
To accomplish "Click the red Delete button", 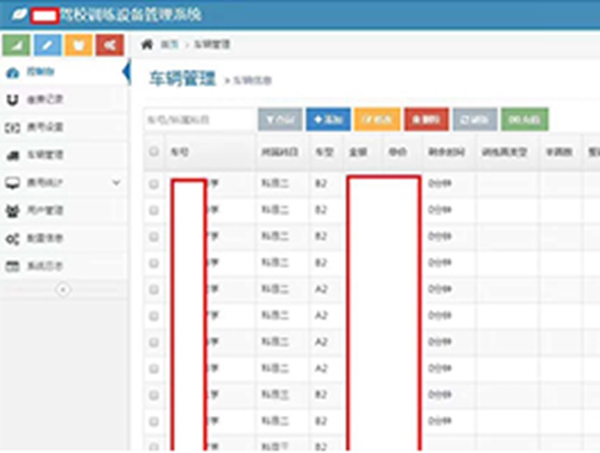I will [426, 120].
